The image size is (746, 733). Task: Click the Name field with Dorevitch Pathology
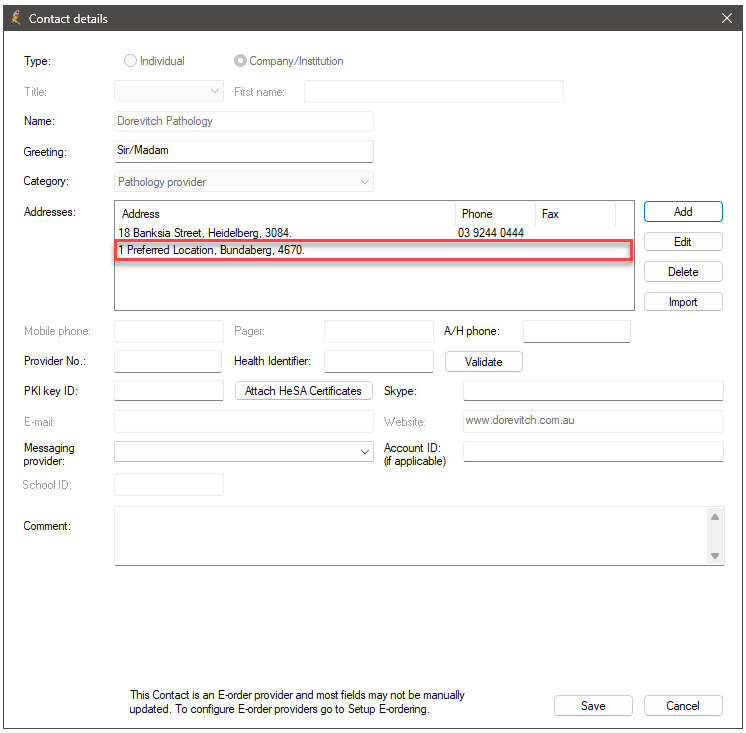[x=244, y=121]
